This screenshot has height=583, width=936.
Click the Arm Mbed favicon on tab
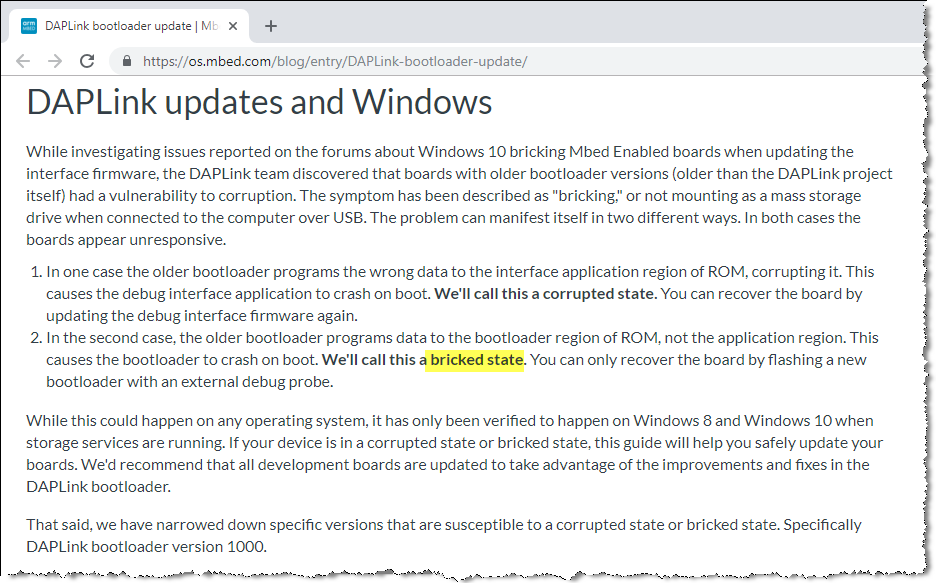[x=28, y=26]
